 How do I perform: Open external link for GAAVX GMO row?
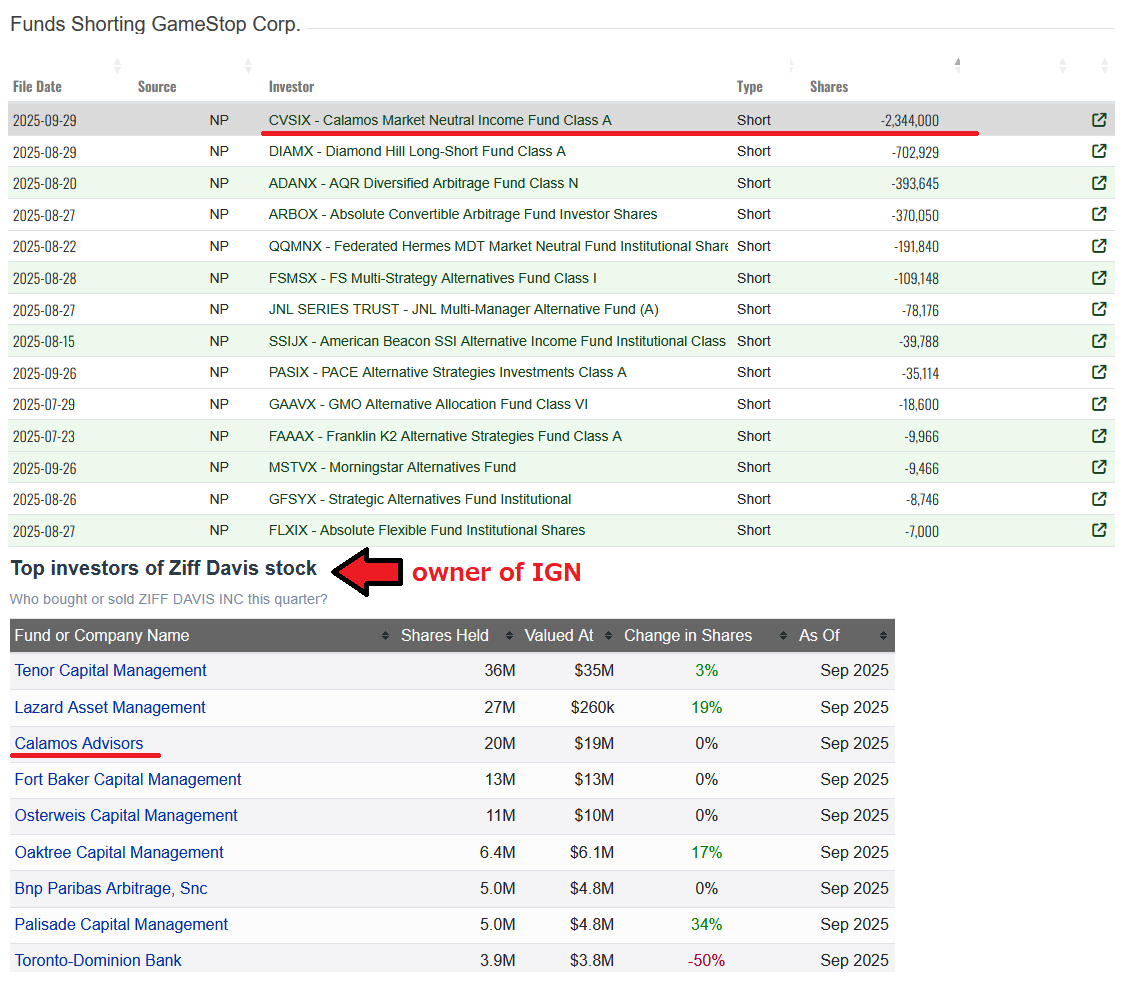(1099, 404)
